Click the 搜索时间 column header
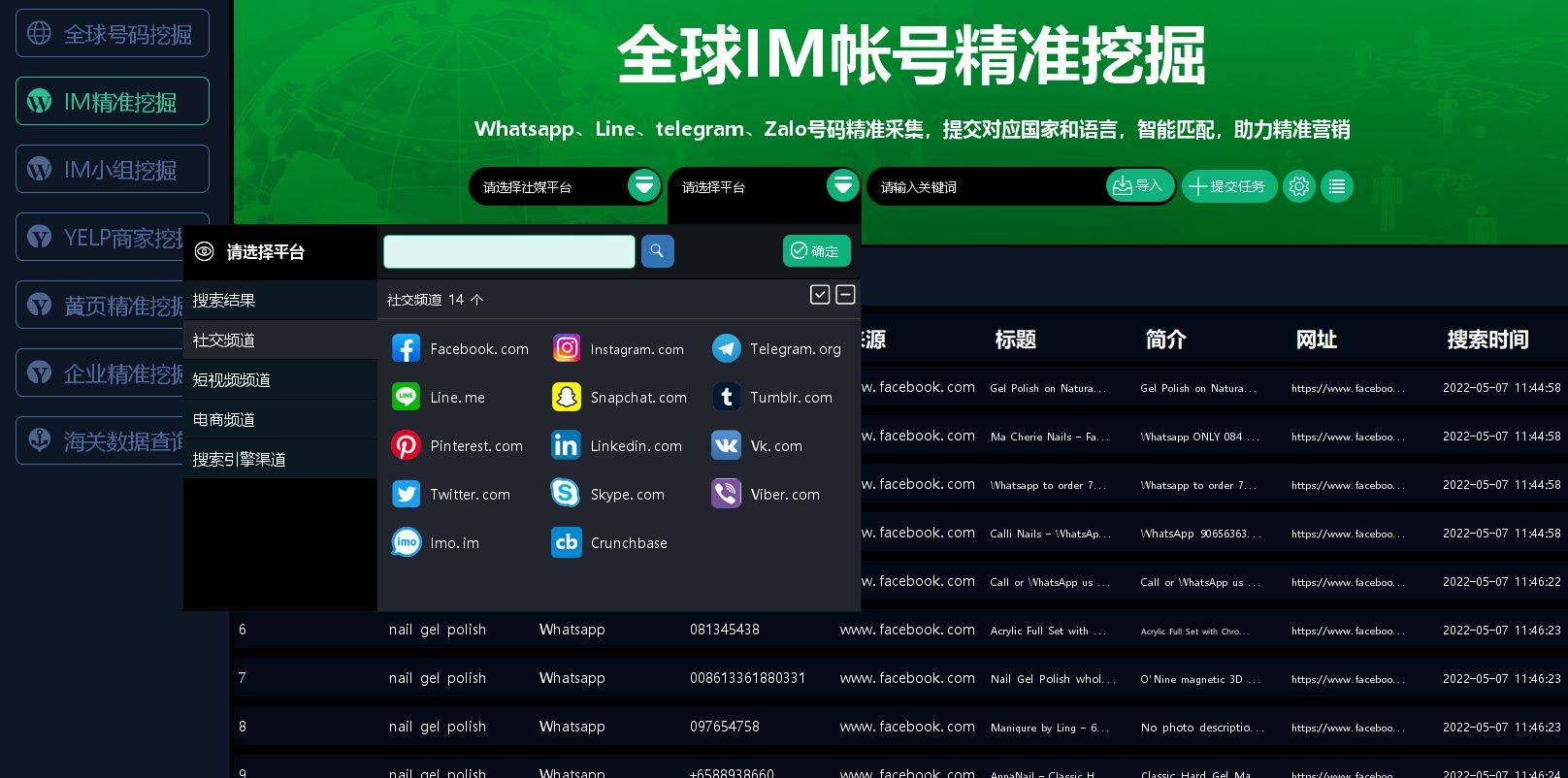Screen dimensions: 1568x778 click(x=1487, y=340)
